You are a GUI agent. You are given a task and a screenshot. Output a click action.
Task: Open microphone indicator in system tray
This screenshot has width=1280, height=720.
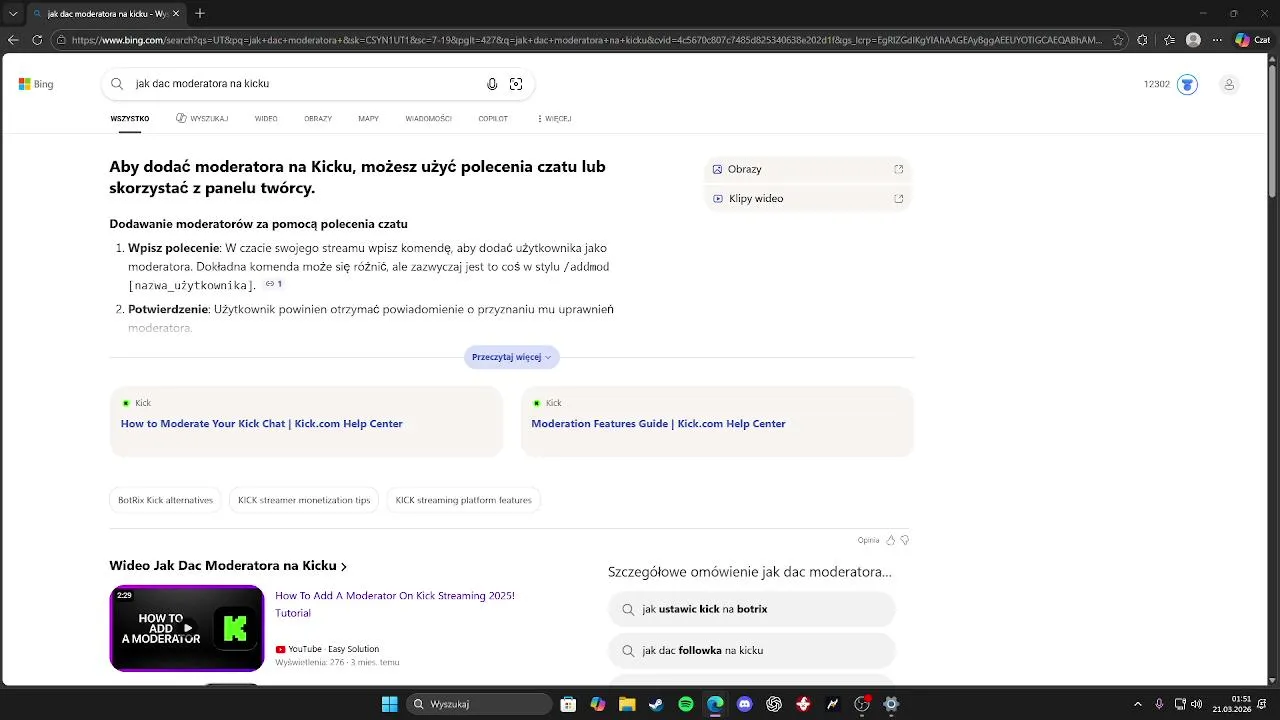point(1159,704)
